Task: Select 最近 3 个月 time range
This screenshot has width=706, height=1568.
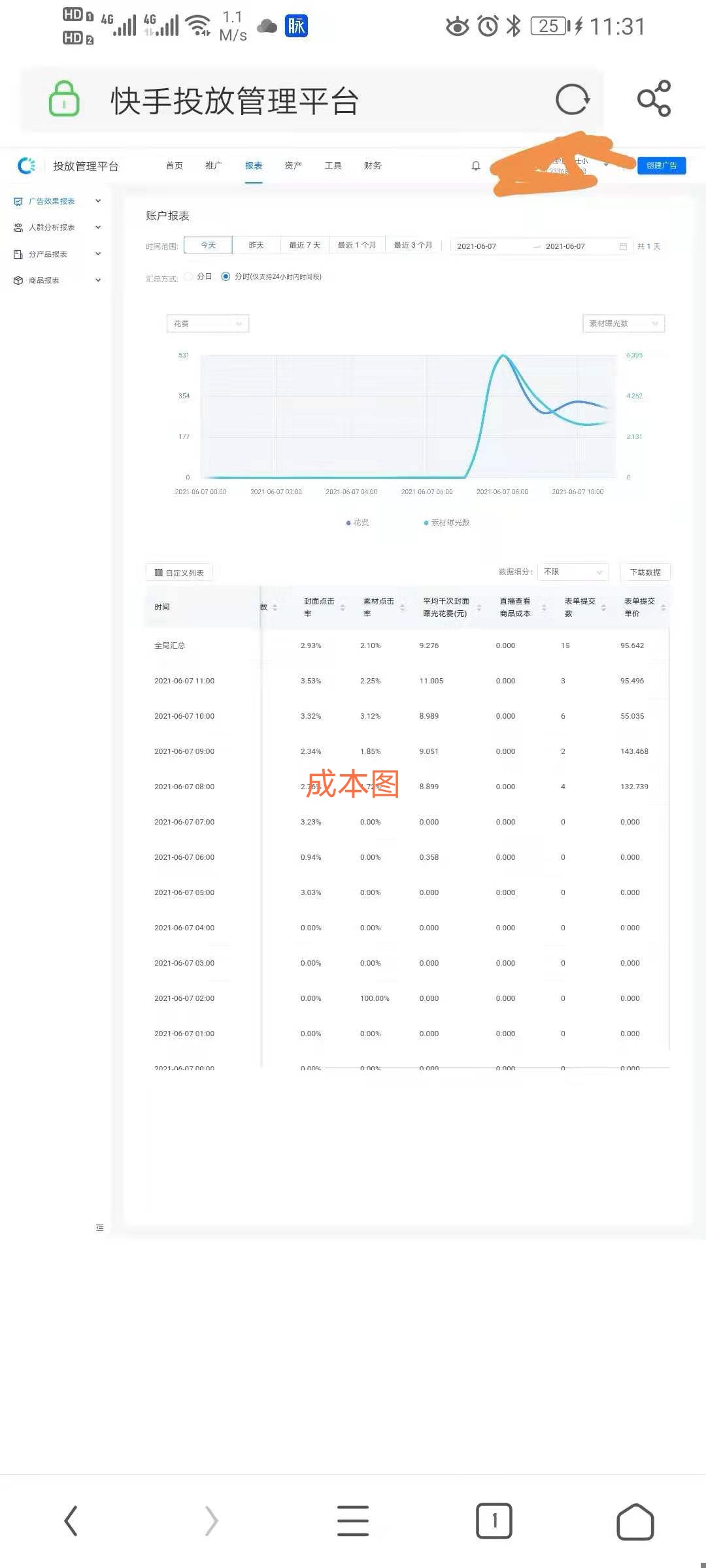Action: [413, 245]
